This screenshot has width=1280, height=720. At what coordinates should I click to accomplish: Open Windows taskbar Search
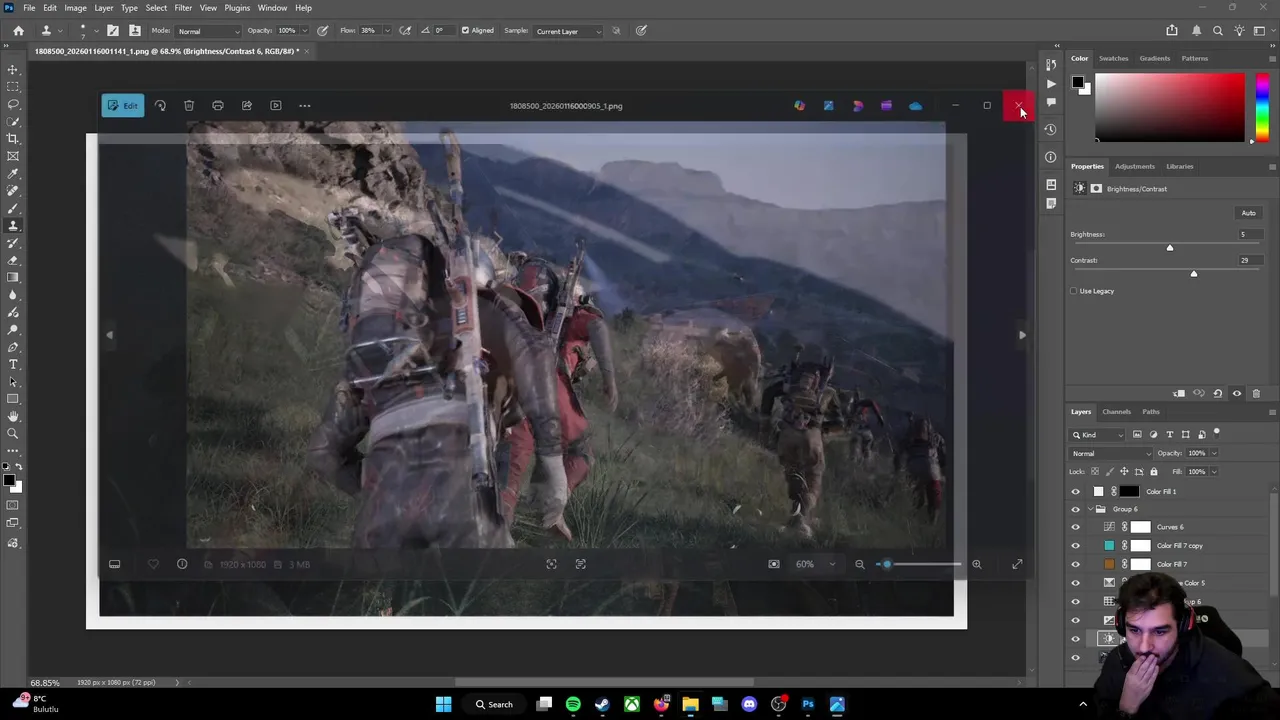pos(493,704)
